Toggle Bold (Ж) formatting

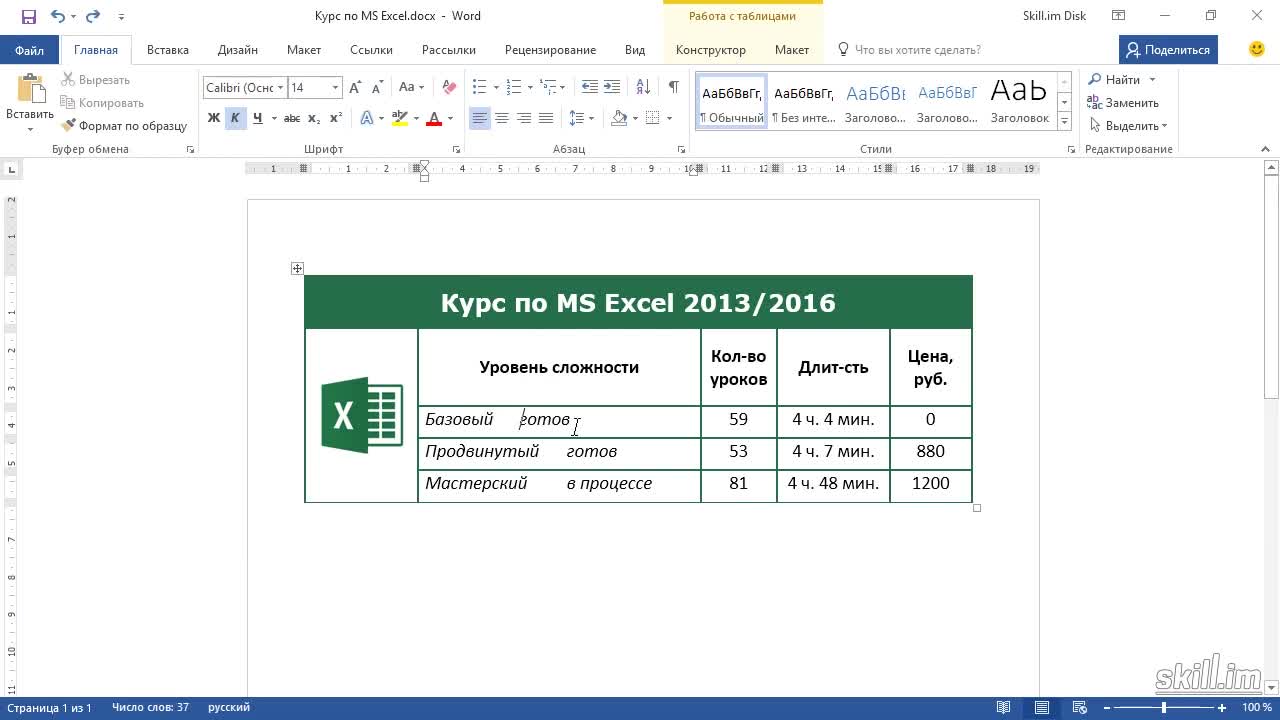[x=213, y=118]
